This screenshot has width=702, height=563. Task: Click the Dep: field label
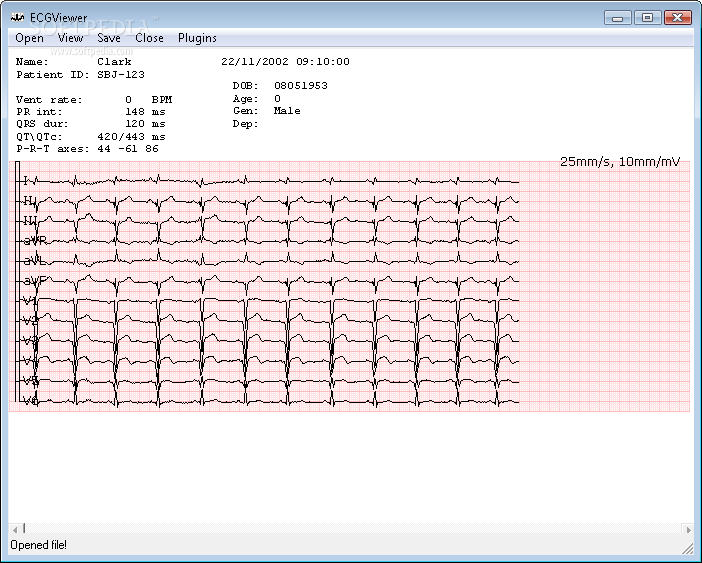245,124
